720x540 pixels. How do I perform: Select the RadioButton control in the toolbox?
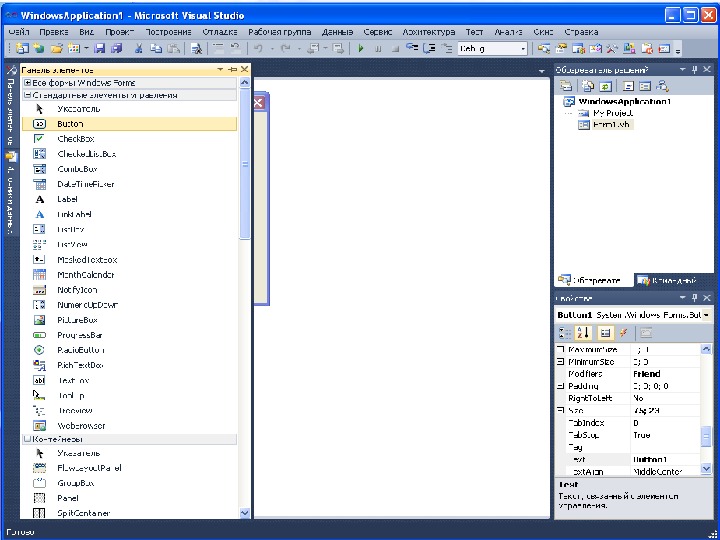129,350
